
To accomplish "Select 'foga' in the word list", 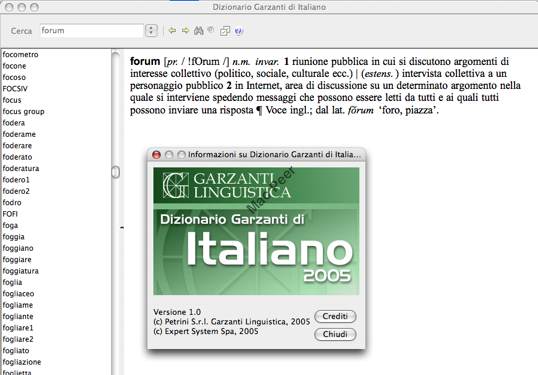I will click(x=10, y=225).
